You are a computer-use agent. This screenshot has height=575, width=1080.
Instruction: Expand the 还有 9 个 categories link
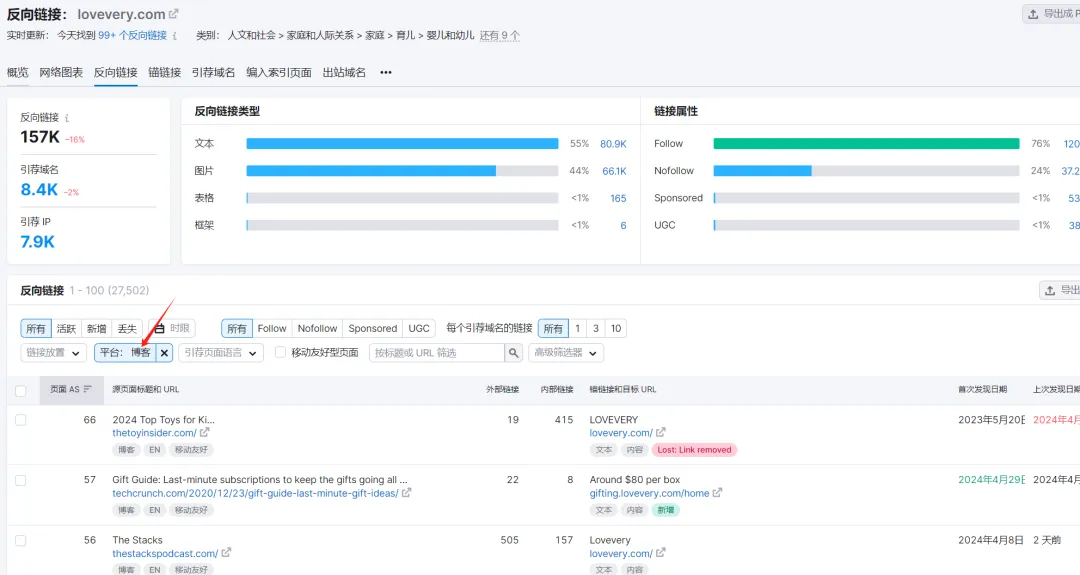499,36
